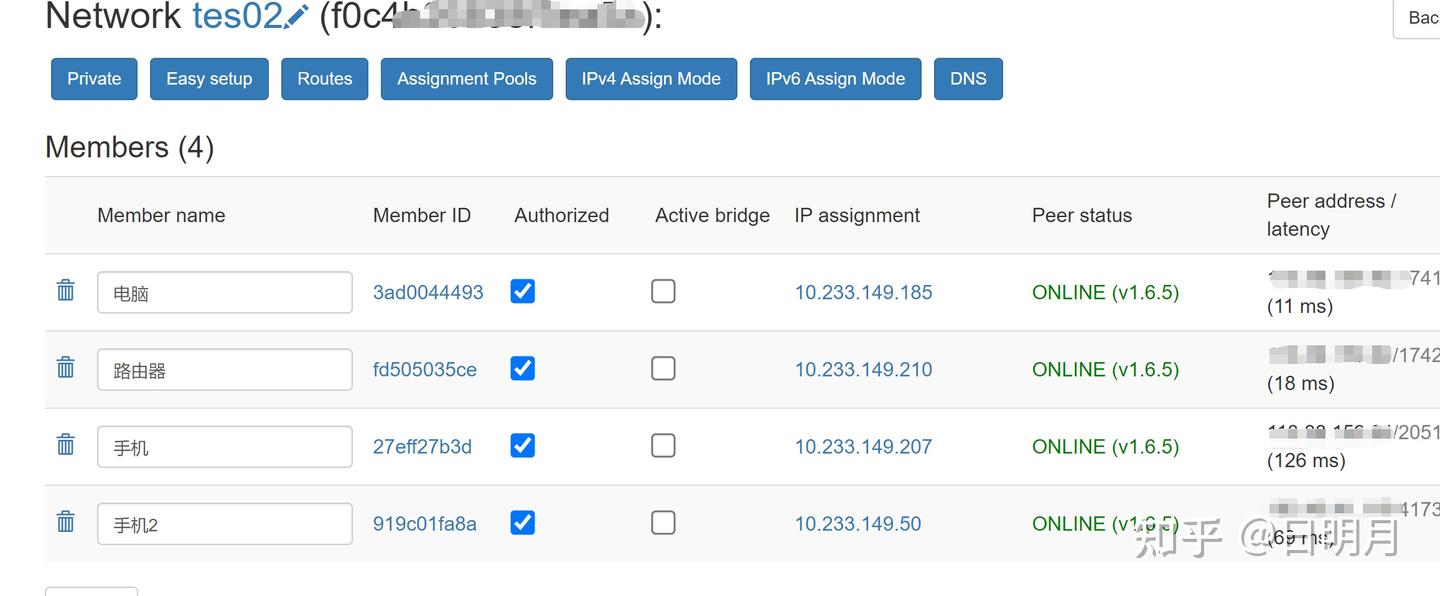The width and height of the screenshot is (1440, 596).
Task: Open member ID 919c01fa8a
Action: pyautogui.click(x=425, y=523)
